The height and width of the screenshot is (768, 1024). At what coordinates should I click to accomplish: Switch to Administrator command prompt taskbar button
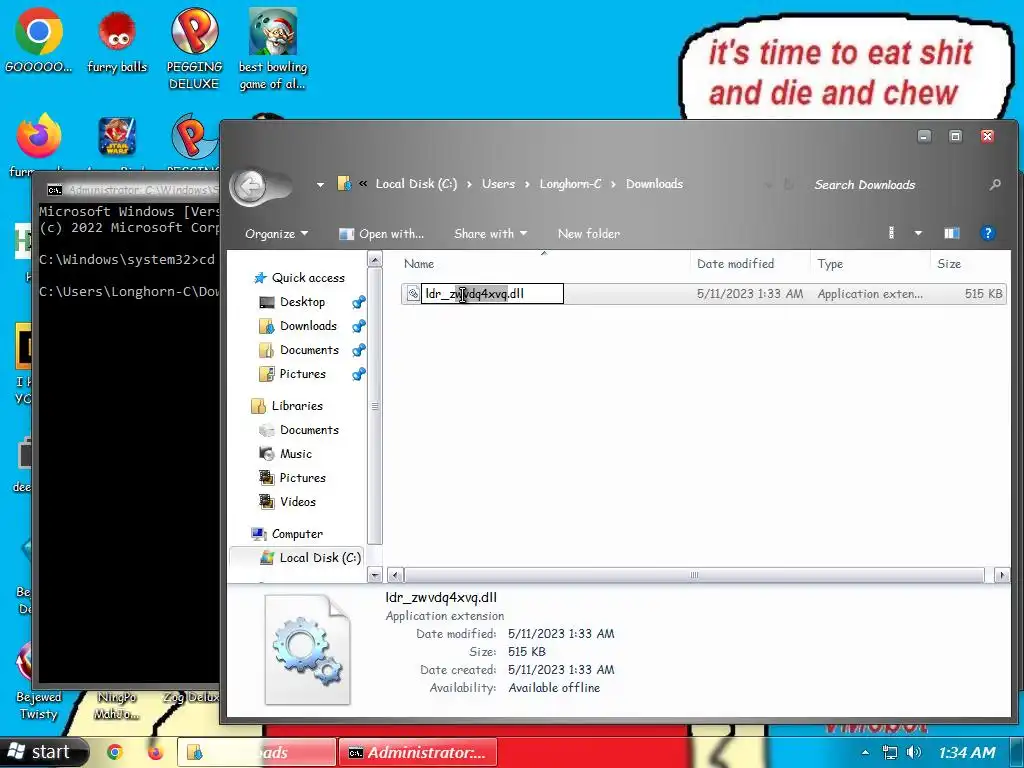click(x=418, y=752)
